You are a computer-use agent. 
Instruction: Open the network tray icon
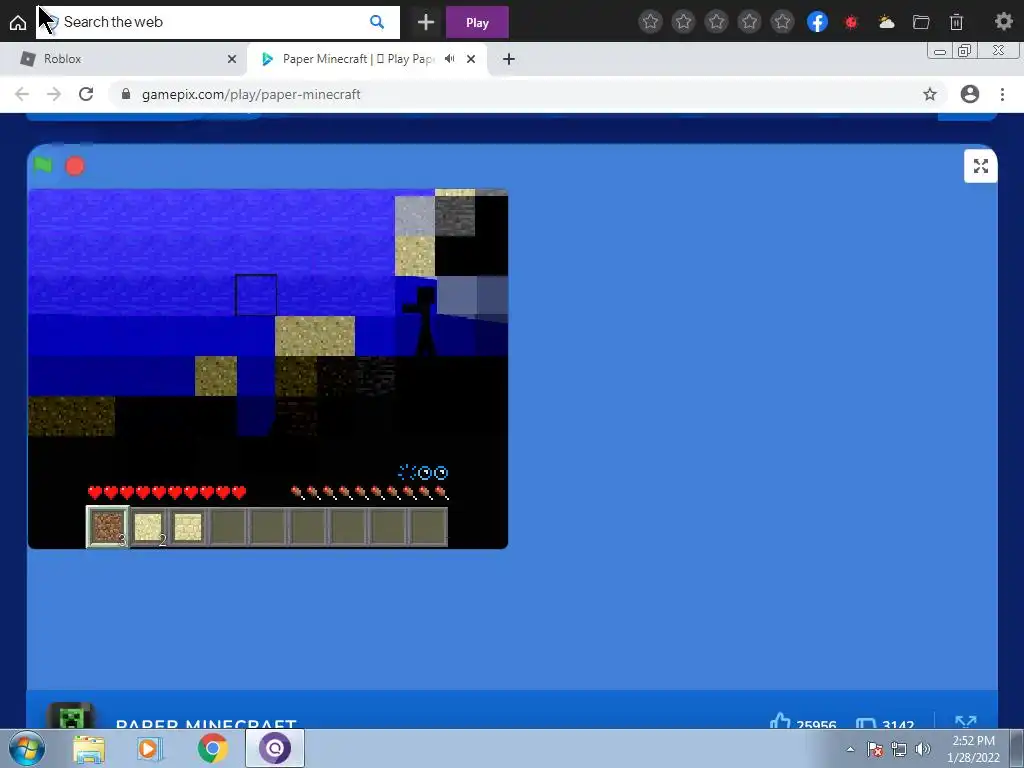899,749
